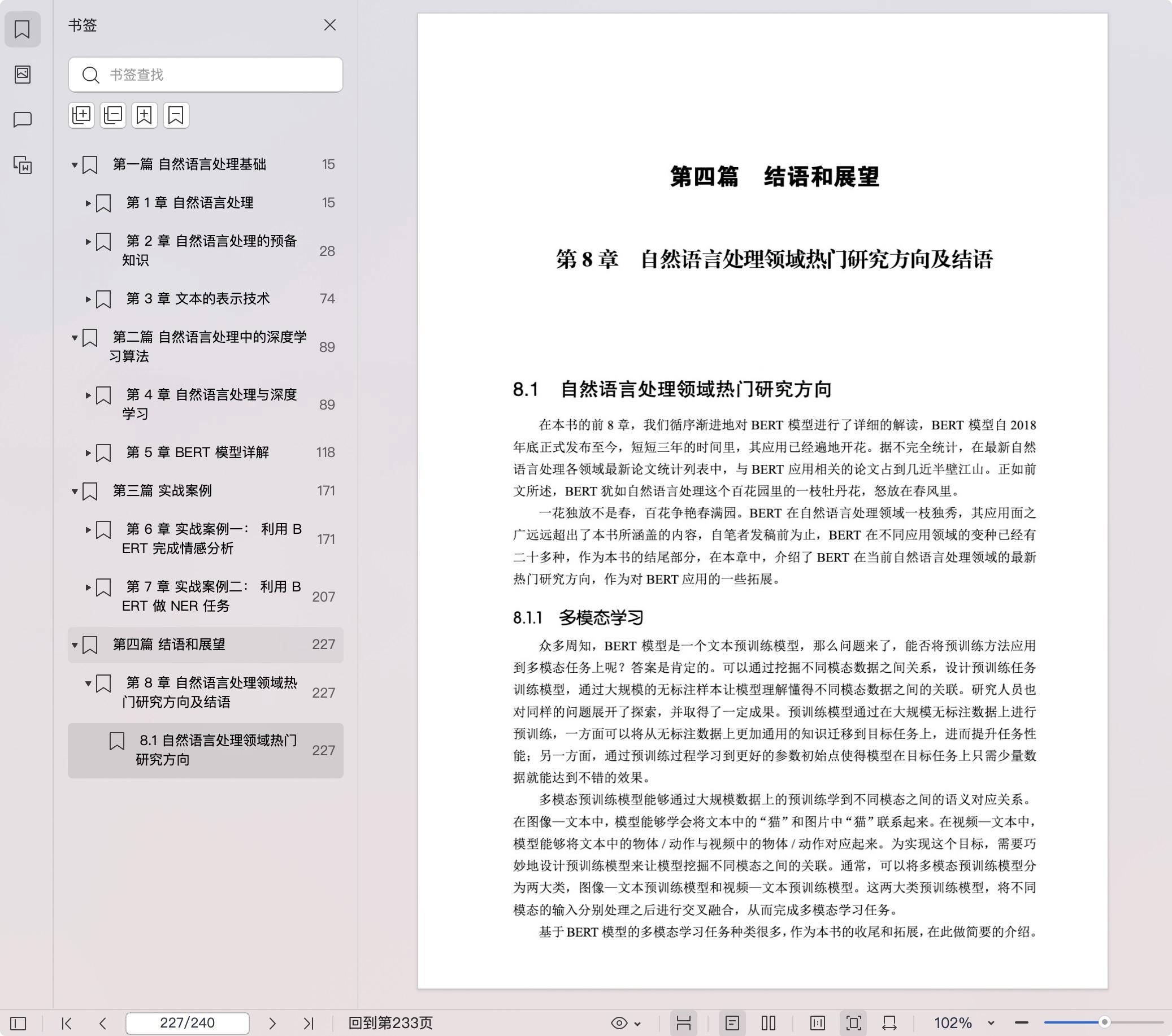The image size is (1172, 1036).
Task: Close the 书签 bookmarks panel
Action: pyautogui.click(x=329, y=25)
